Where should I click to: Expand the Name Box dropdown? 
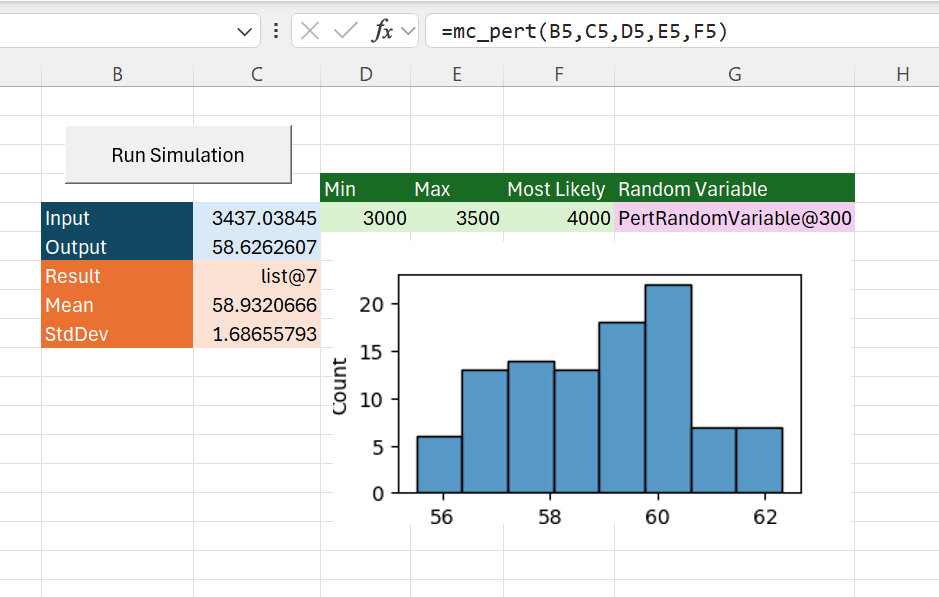click(x=244, y=31)
